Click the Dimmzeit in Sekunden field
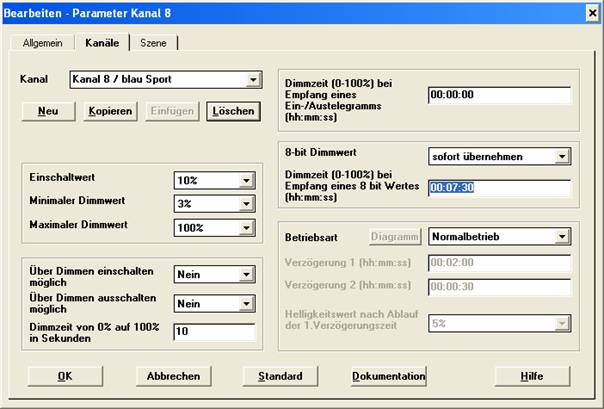The image size is (604, 409). [x=213, y=331]
